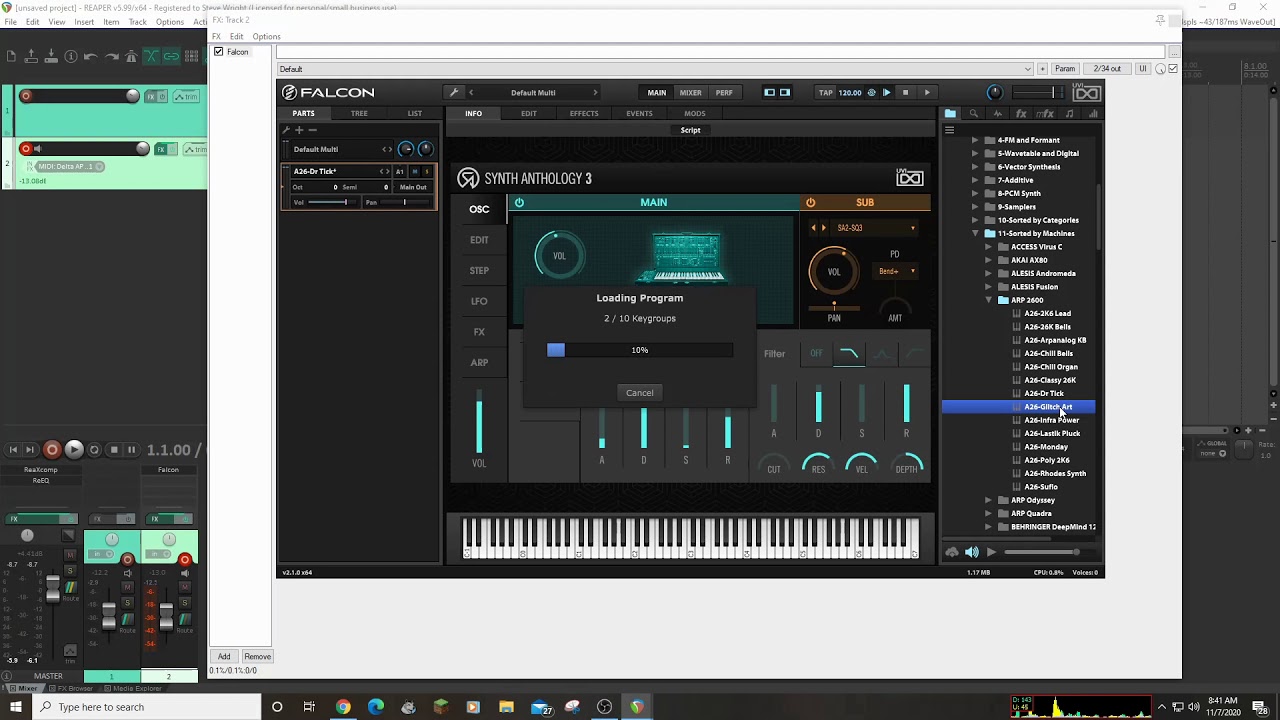Click REAPER redo toolbar icon
Screen dimensions: 1280x720
(x=111, y=57)
